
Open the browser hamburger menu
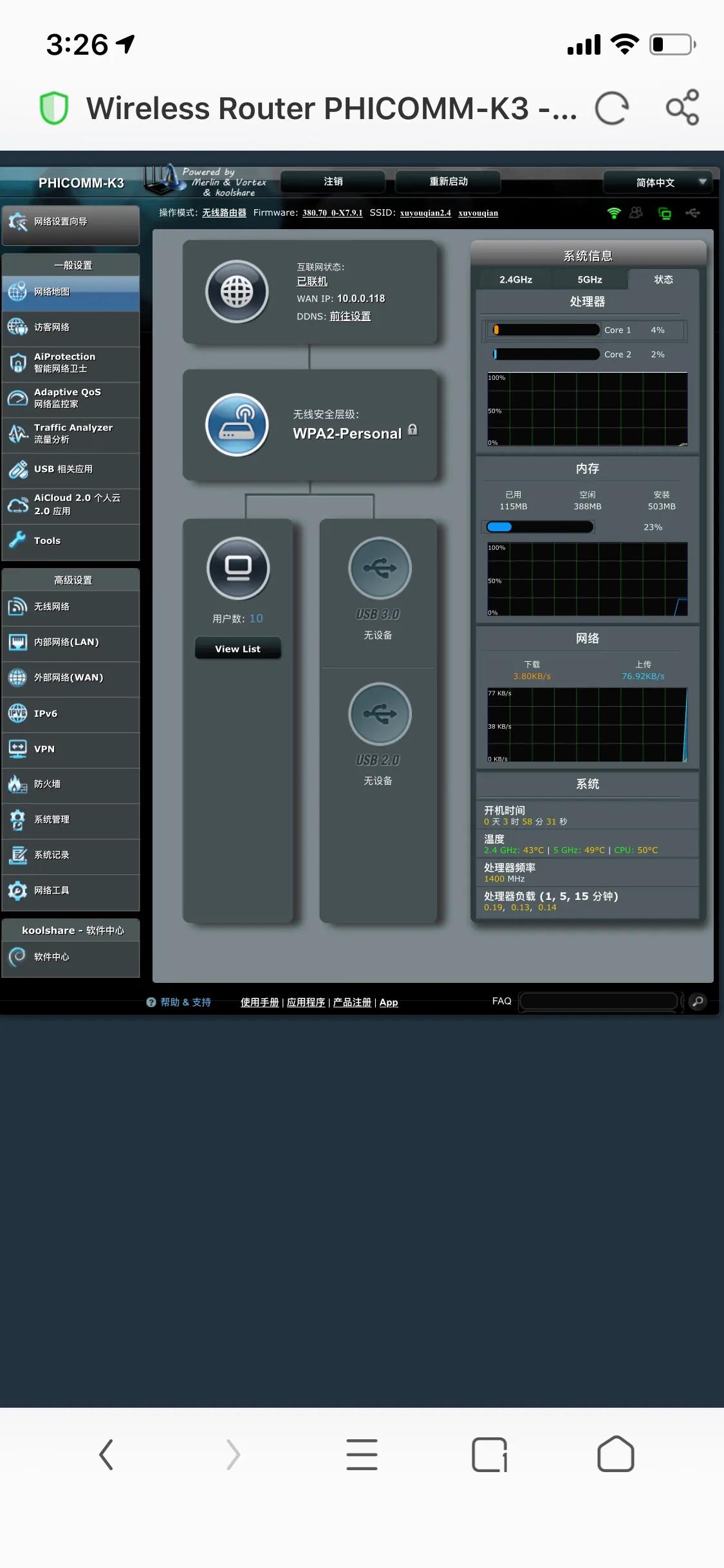coord(362,1455)
